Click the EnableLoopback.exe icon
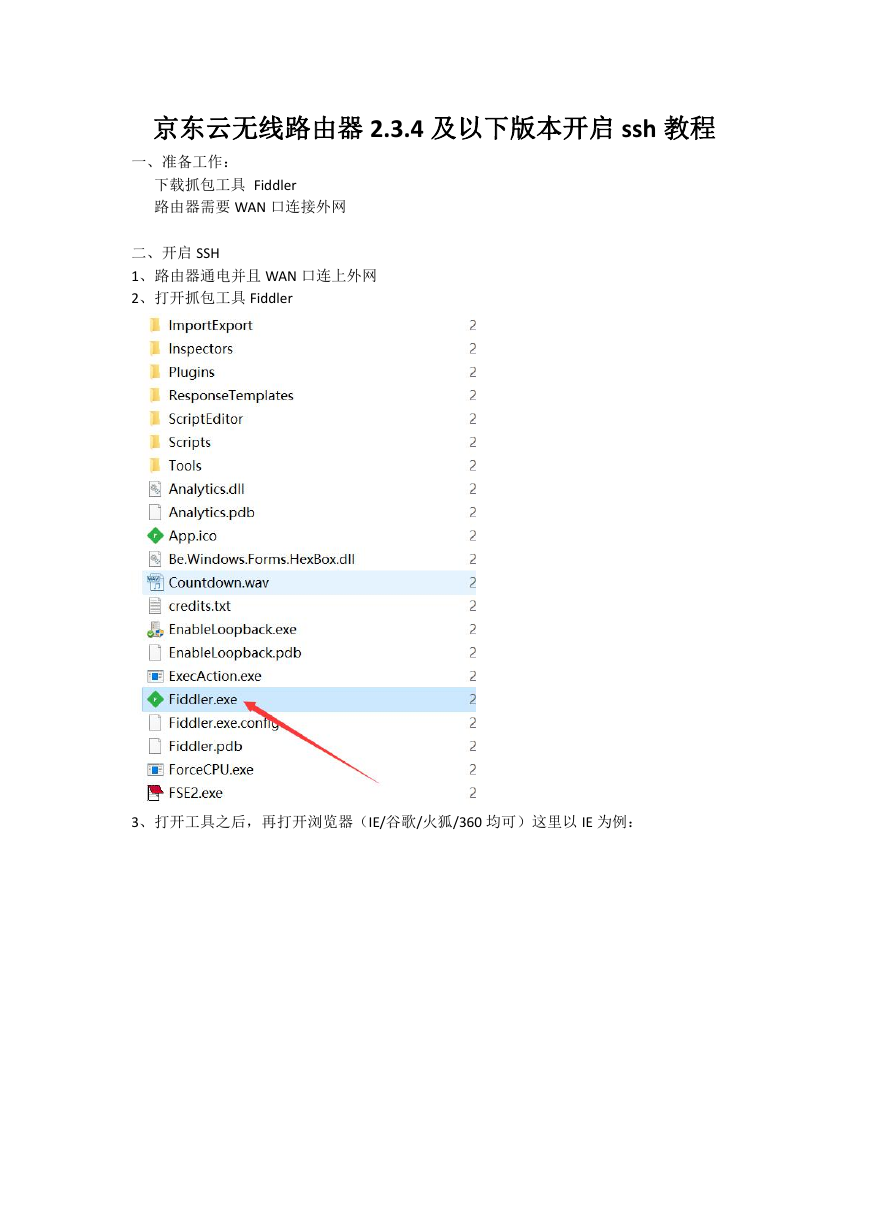 pyautogui.click(x=155, y=629)
